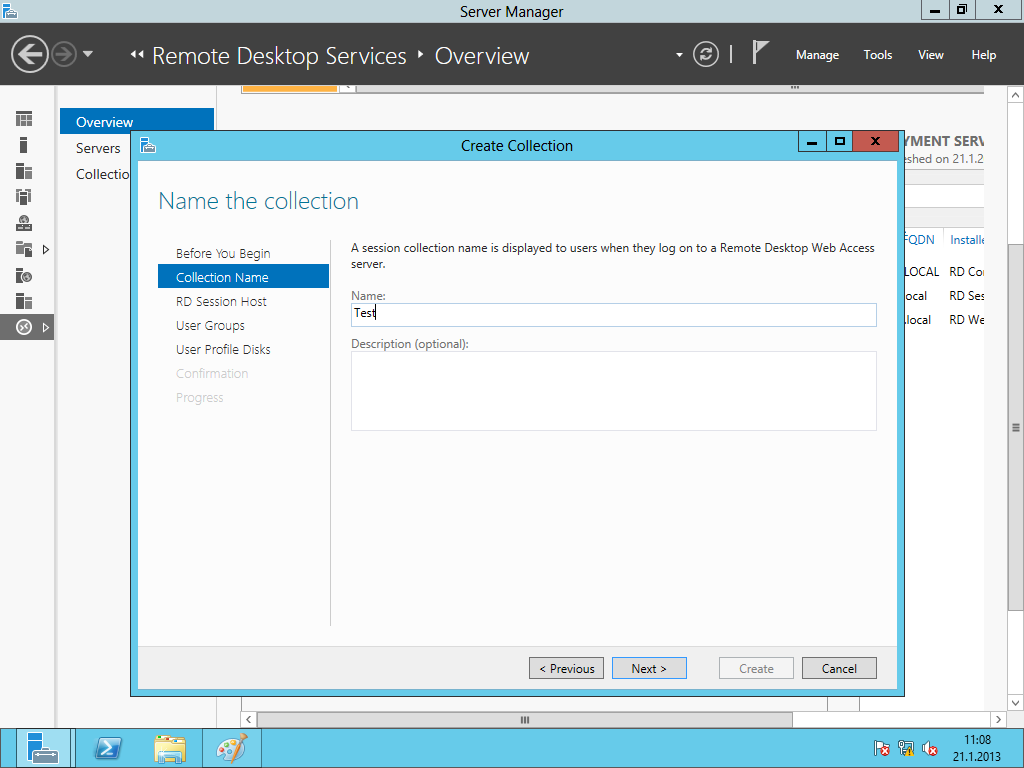Click the Remote Desktop Services sidebar icon
Screen dimensions: 1024x768
(24, 327)
